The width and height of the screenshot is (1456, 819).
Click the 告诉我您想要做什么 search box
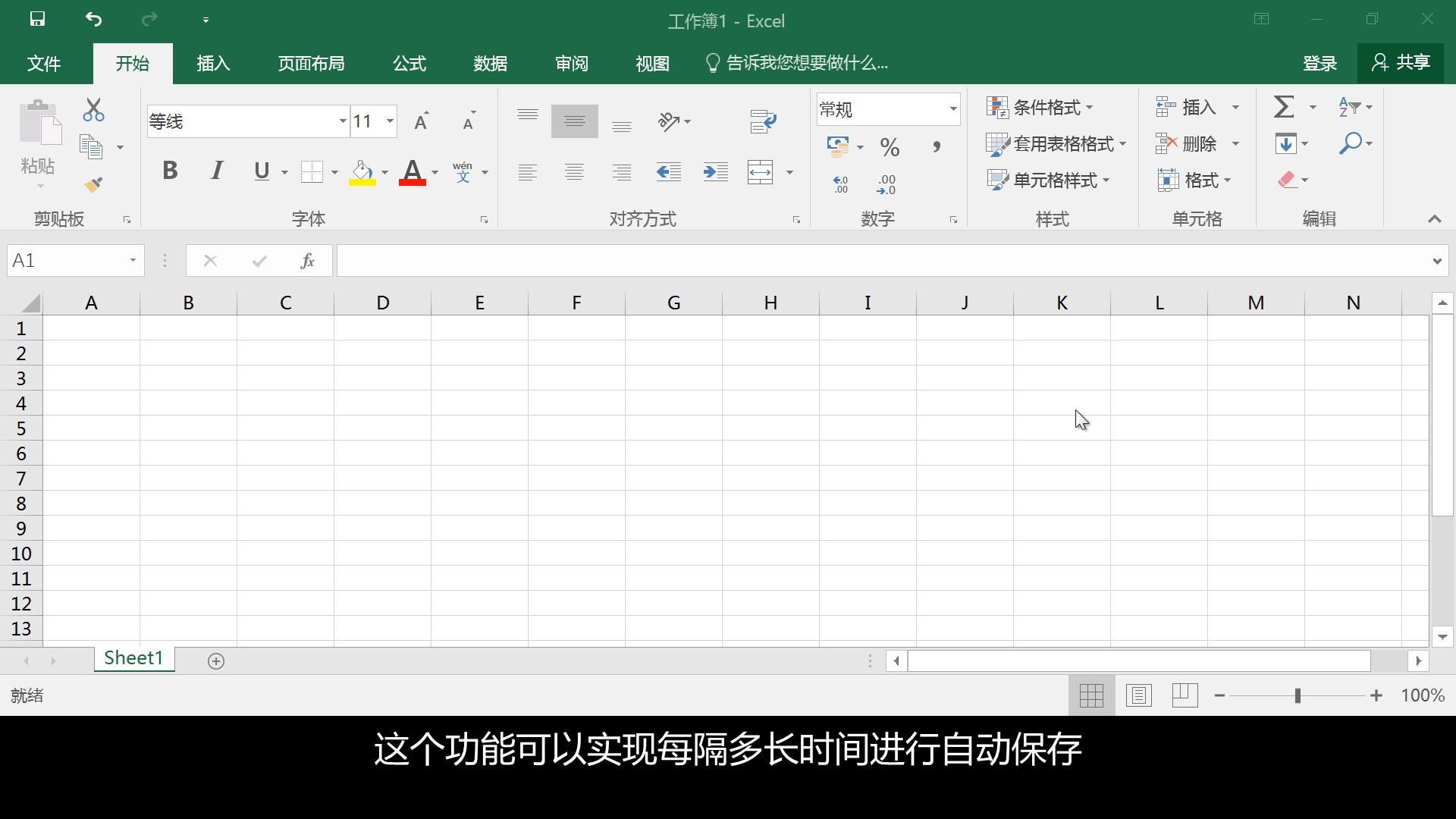pyautogui.click(x=796, y=63)
